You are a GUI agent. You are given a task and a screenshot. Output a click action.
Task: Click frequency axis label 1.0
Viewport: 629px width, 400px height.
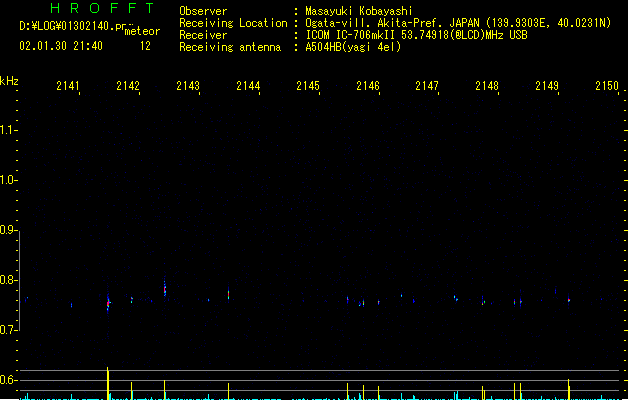pos(8,180)
